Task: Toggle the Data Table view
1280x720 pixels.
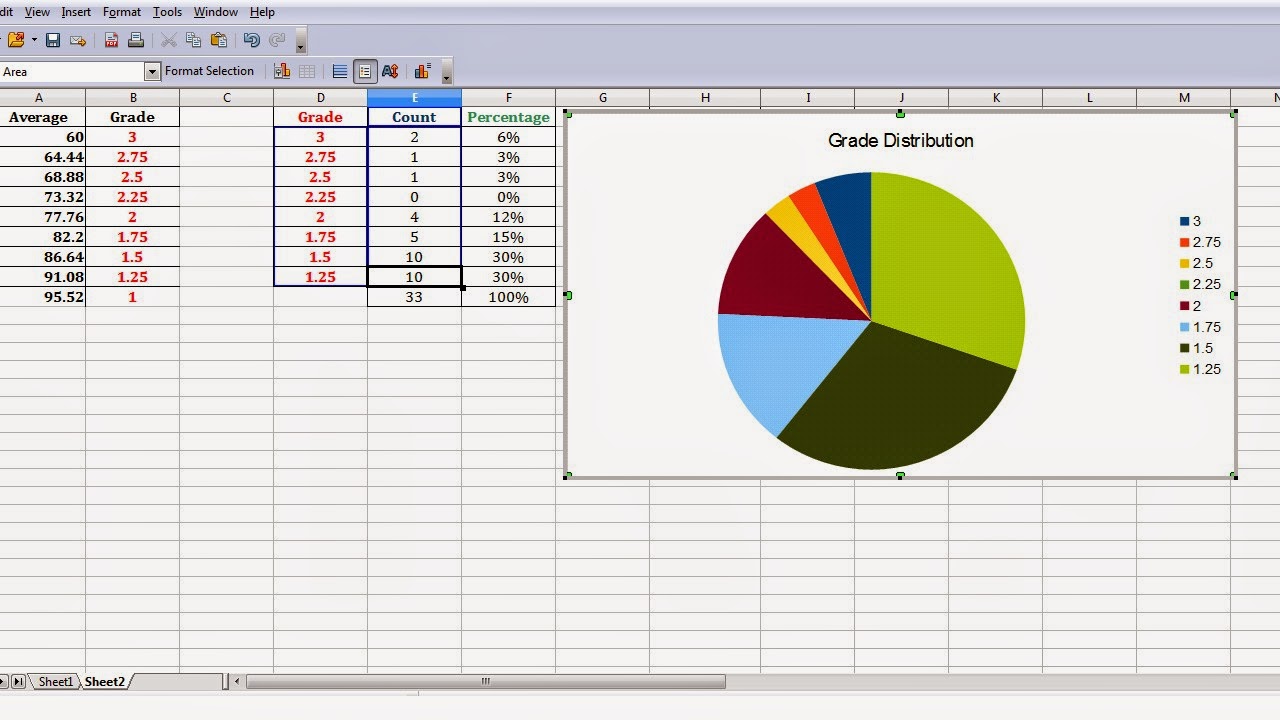Action: (x=306, y=71)
